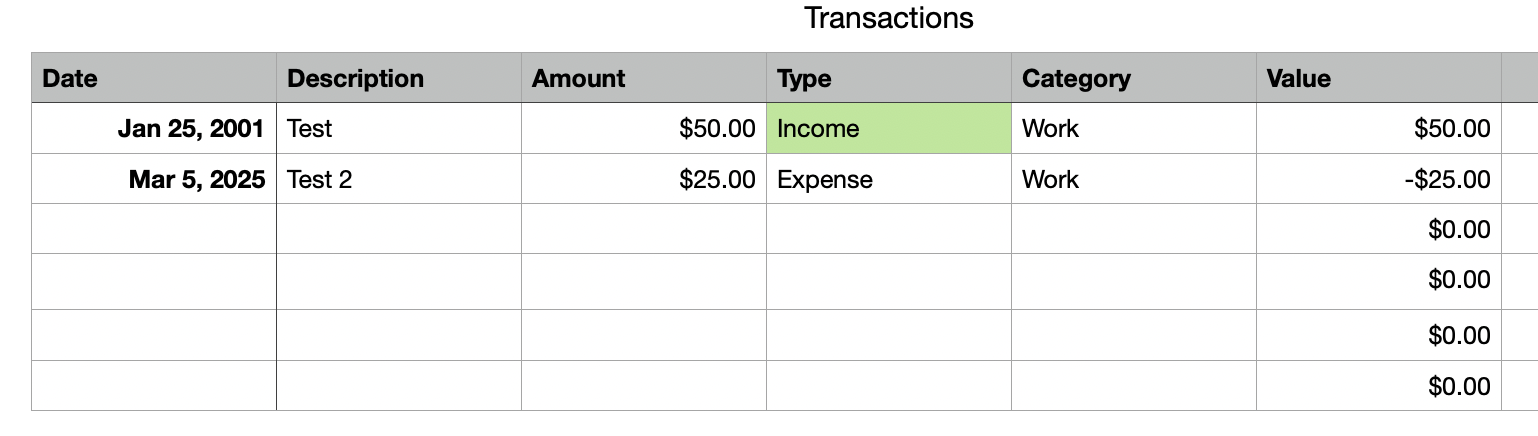Select the Work category in Income row
This screenshot has width=1538, height=436.
[1134, 128]
